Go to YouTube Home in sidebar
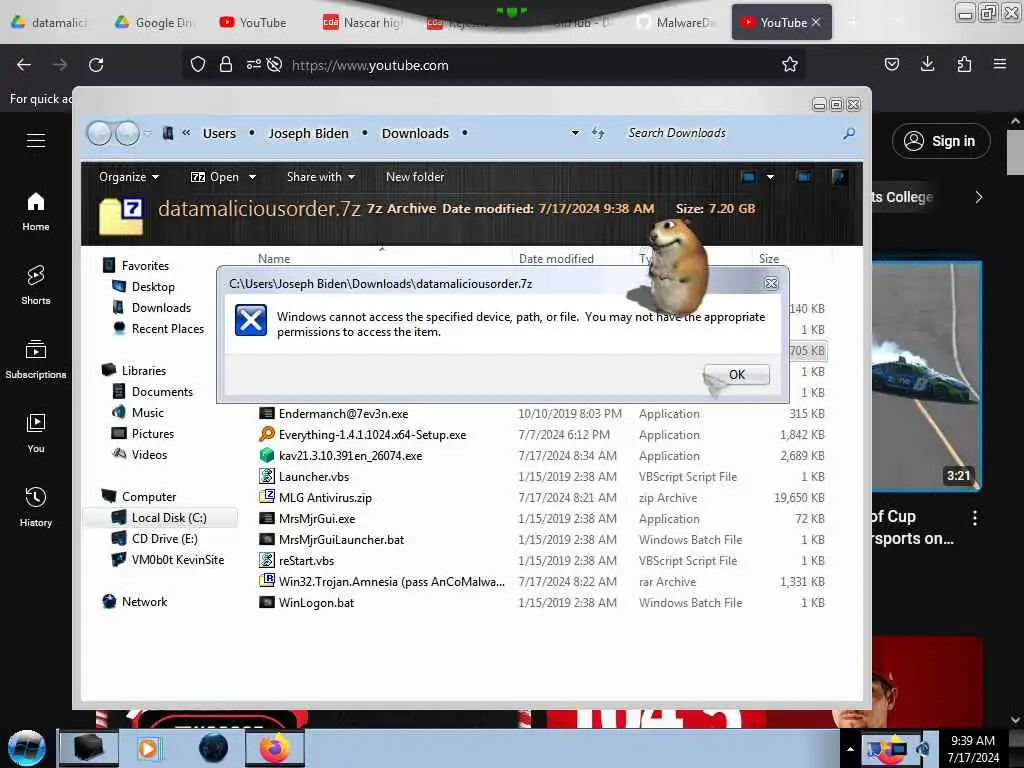This screenshot has height=768, width=1024. pyautogui.click(x=36, y=212)
